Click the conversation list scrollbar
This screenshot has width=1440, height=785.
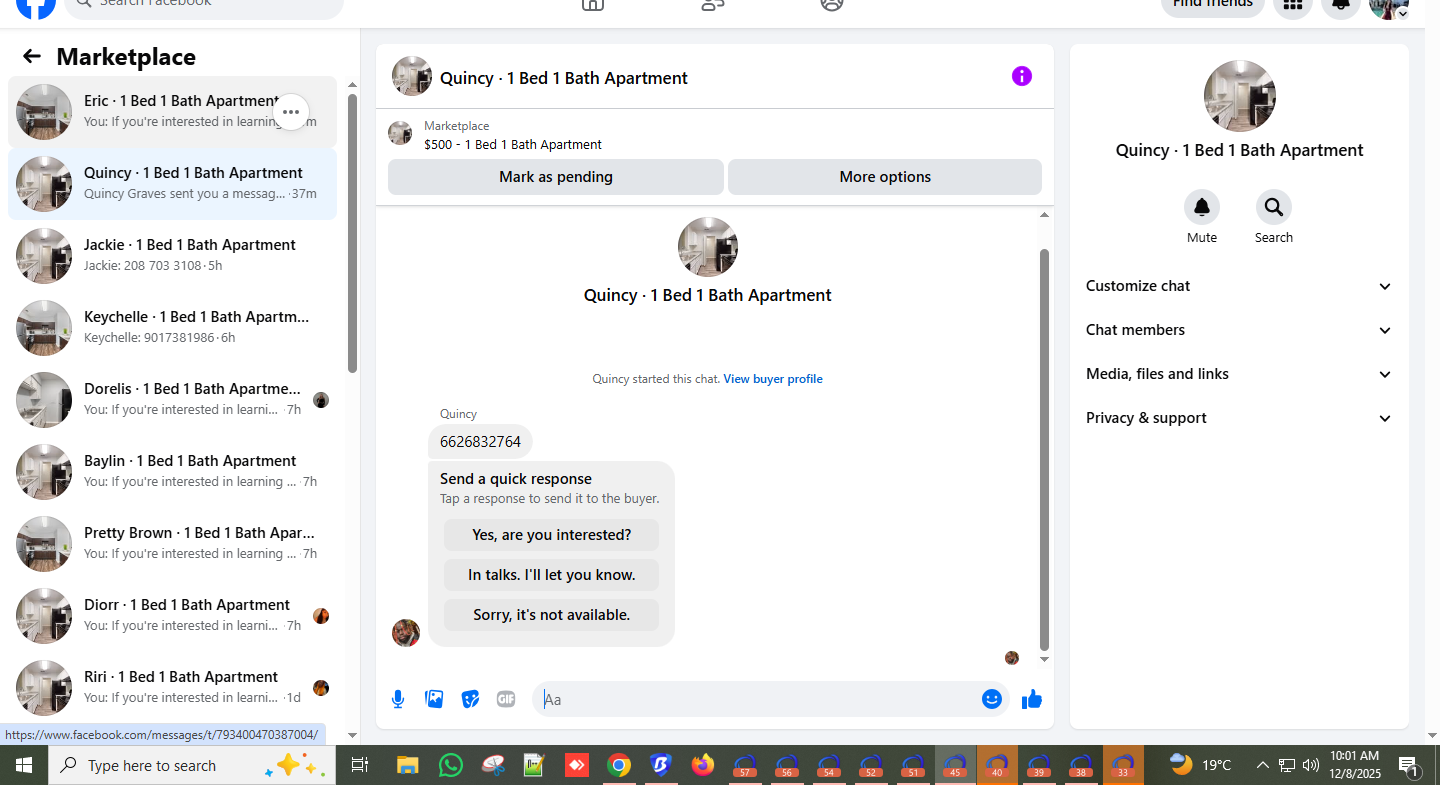coord(352,233)
